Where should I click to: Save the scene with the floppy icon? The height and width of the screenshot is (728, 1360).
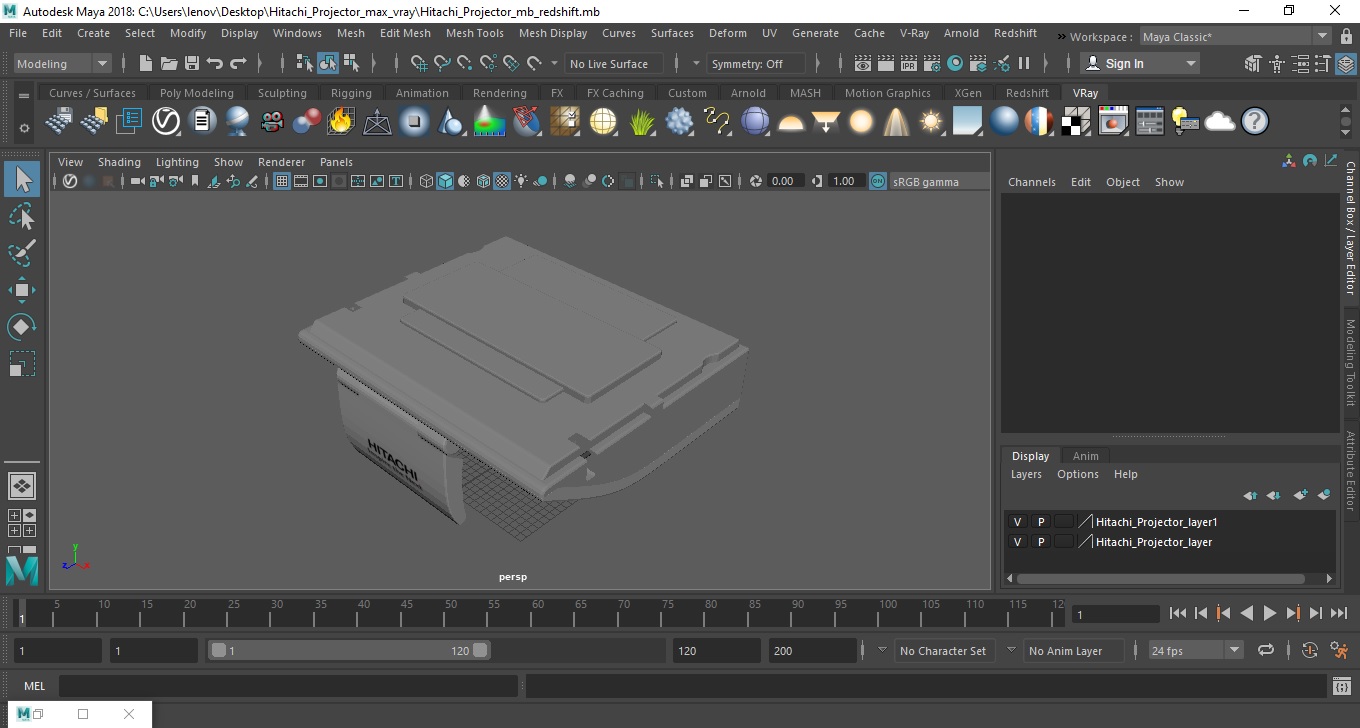click(x=192, y=63)
